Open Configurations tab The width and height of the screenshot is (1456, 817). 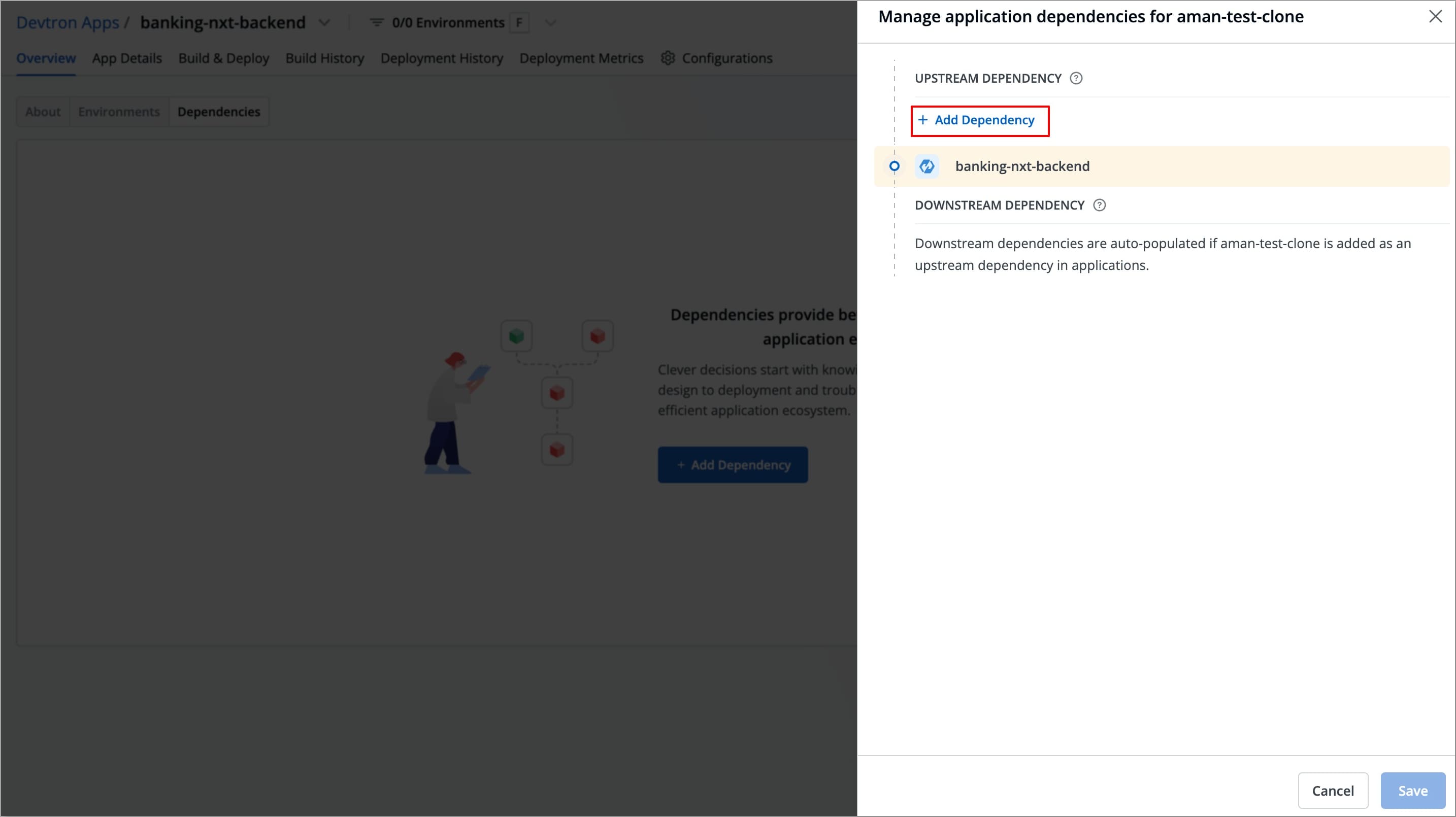(x=717, y=58)
